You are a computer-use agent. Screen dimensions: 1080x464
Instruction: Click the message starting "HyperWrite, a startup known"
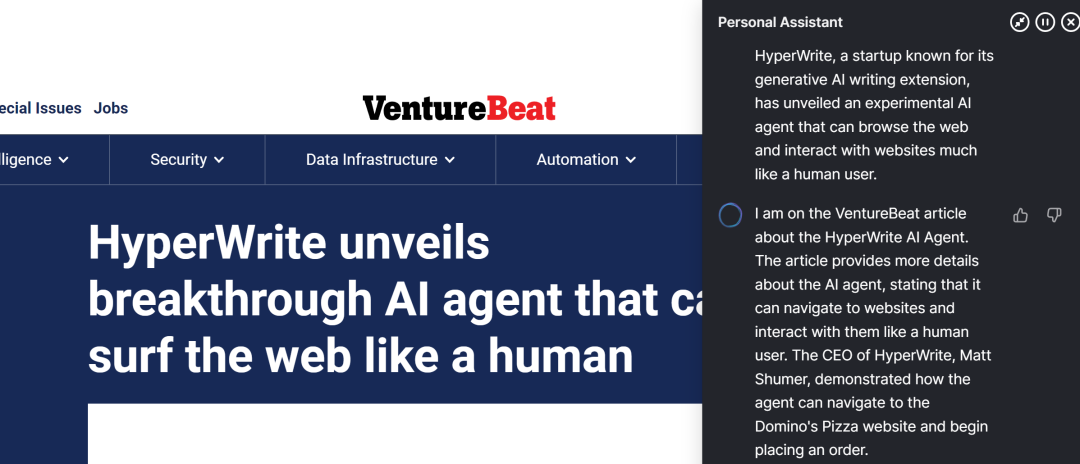click(874, 114)
